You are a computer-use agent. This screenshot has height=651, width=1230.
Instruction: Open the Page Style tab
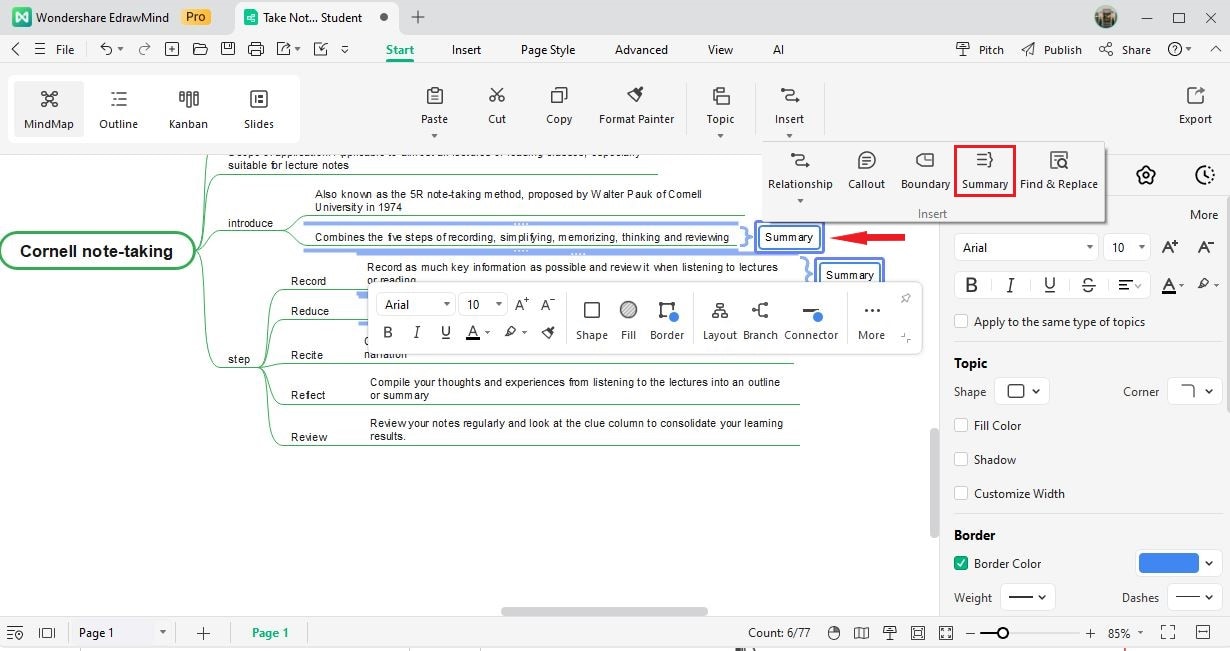(548, 50)
